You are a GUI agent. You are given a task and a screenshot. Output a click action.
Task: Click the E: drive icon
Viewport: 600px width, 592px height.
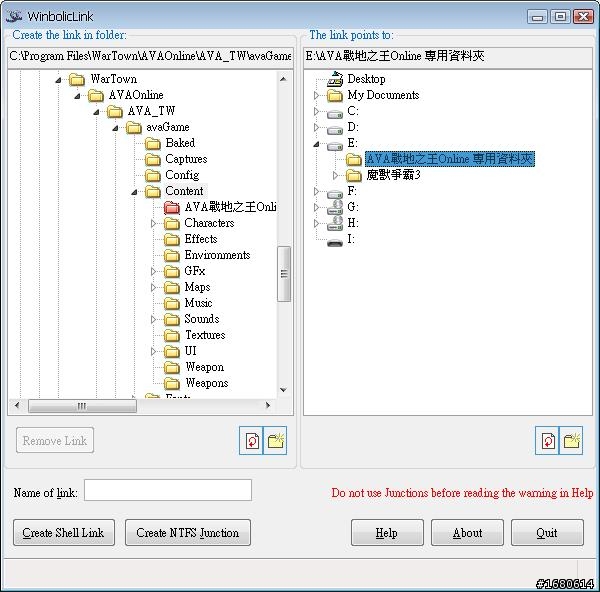pos(335,146)
